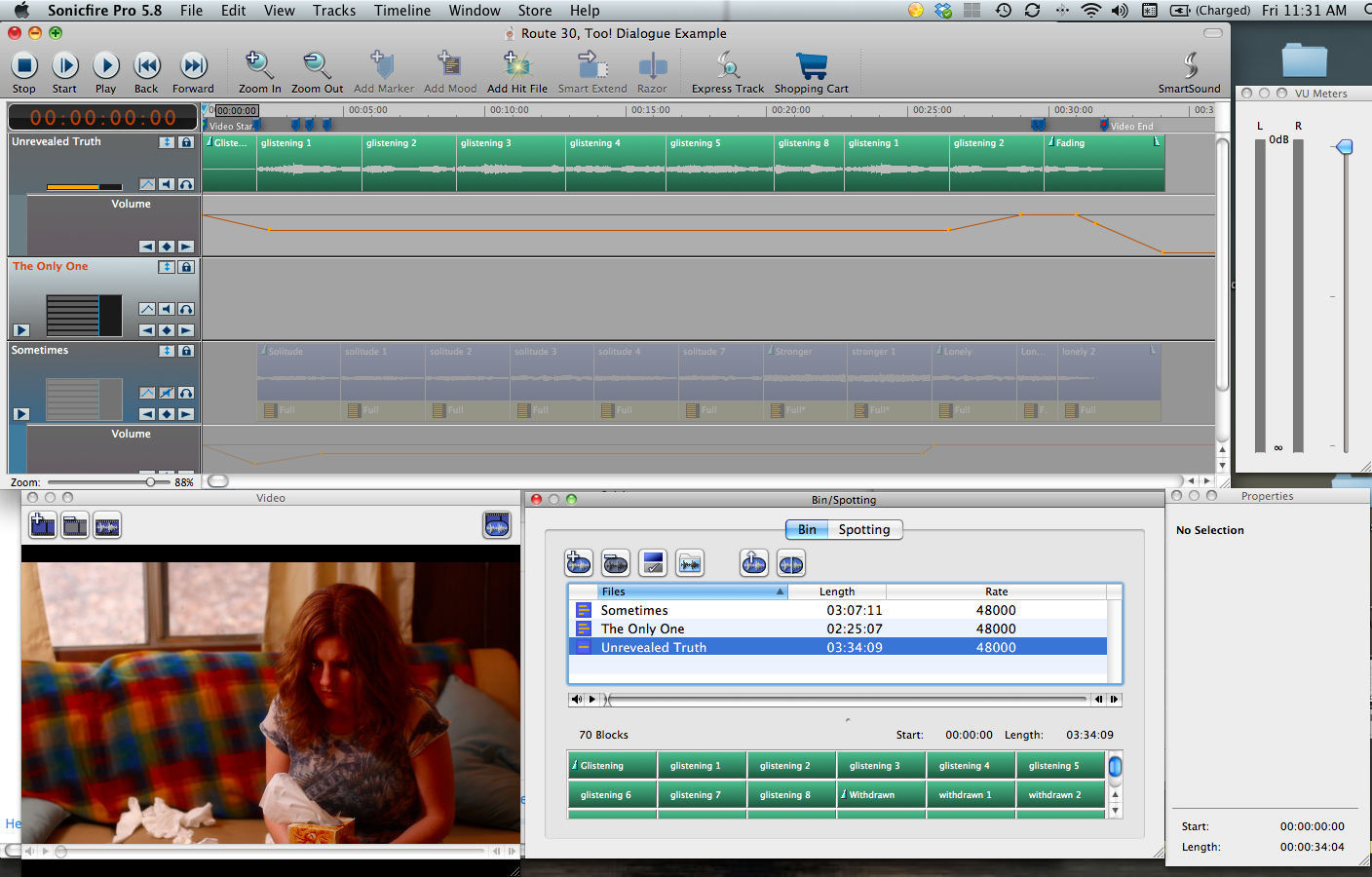Toggle lock on Sometimes track
Screen dimensions: 1372x877
186,351
